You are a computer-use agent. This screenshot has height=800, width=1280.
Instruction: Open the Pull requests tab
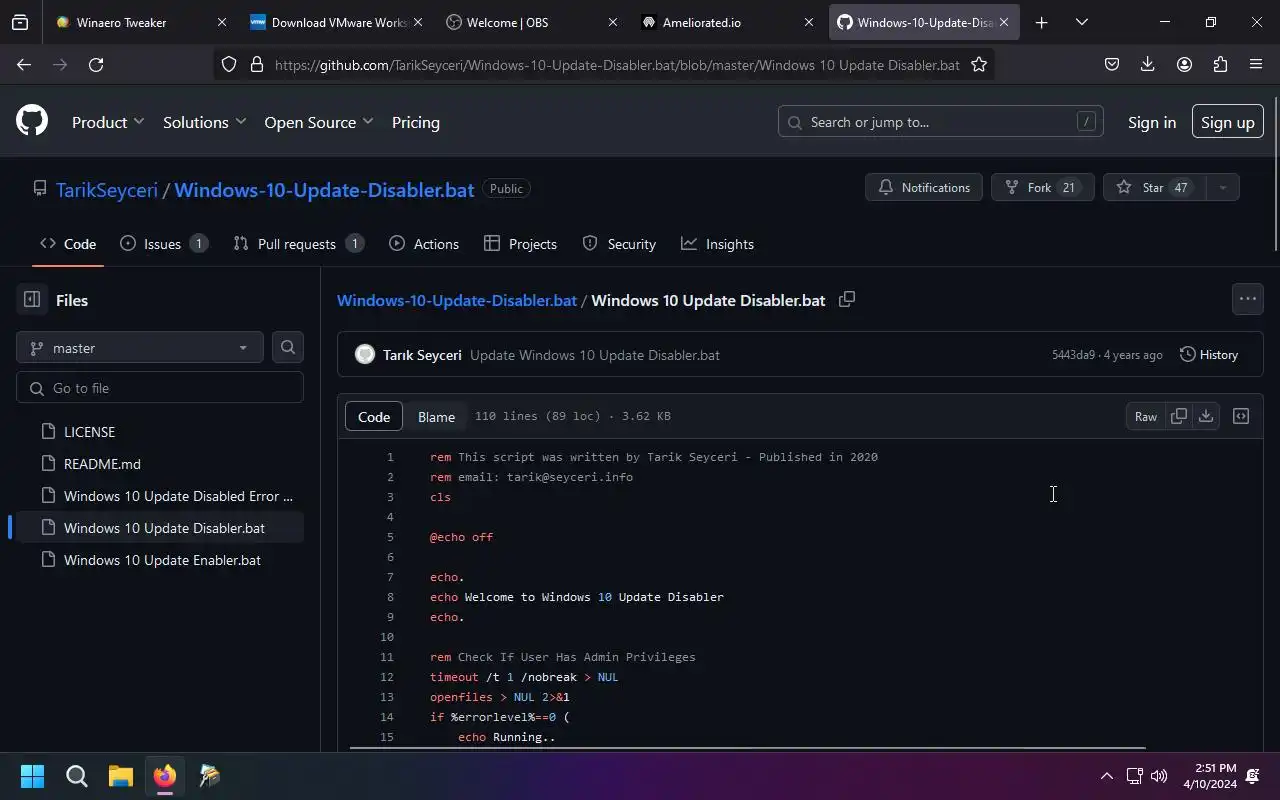(298, 244)
